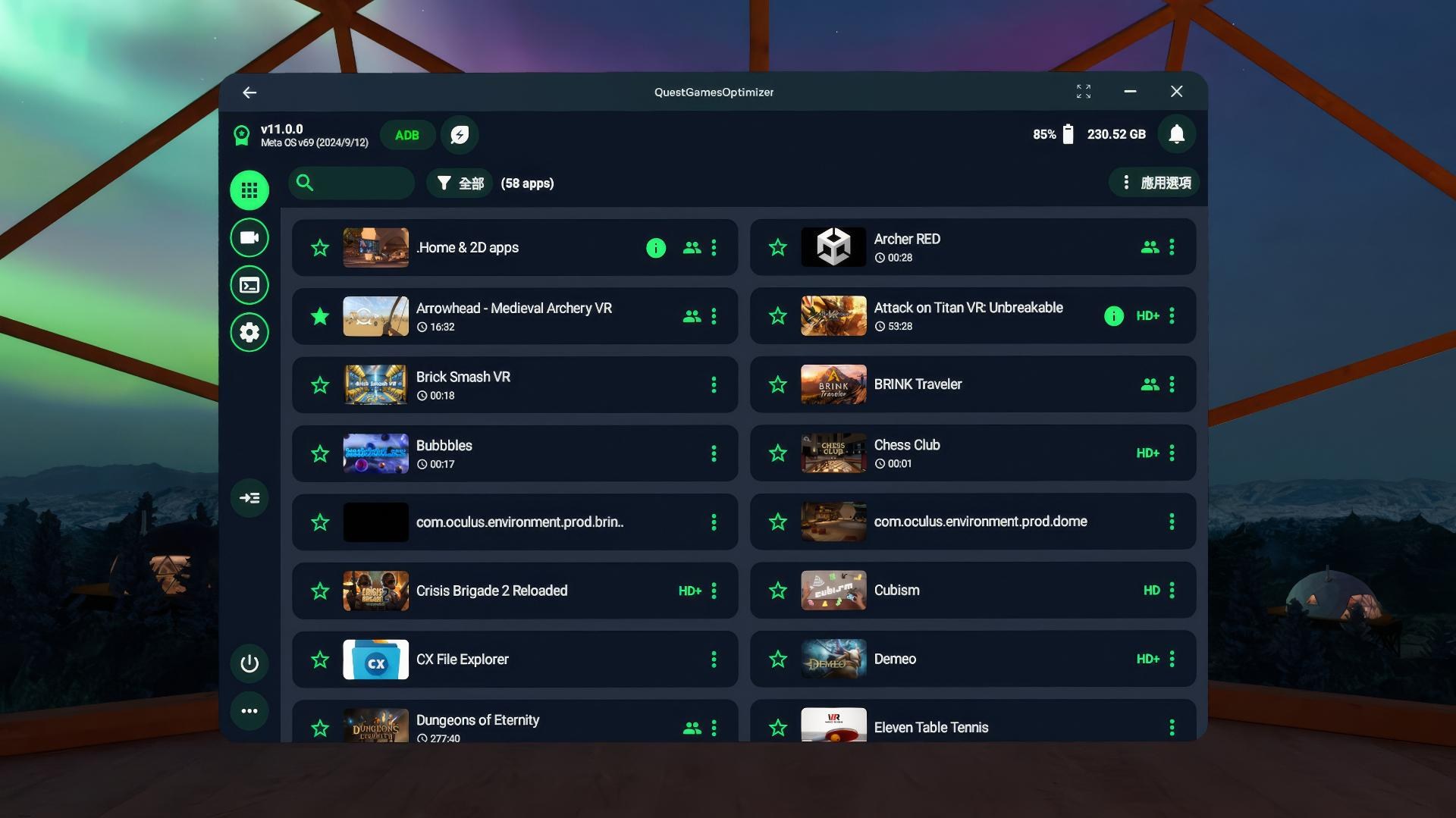Click the profiles icon for Archer RED
1456x818 pixels.
(x=1150, y=247)
